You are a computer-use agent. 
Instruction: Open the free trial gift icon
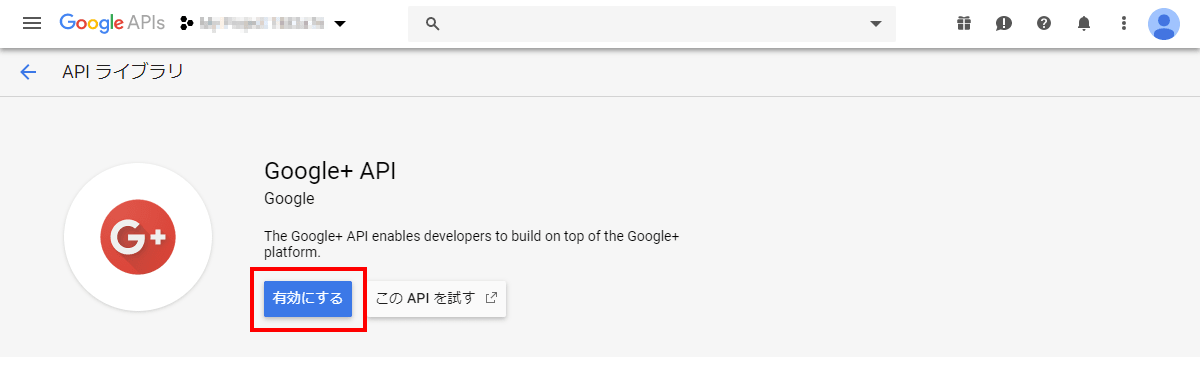coord(963,23)
